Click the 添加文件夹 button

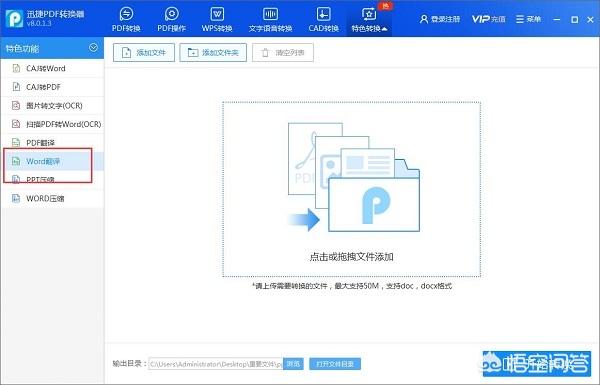coord(213,52)
